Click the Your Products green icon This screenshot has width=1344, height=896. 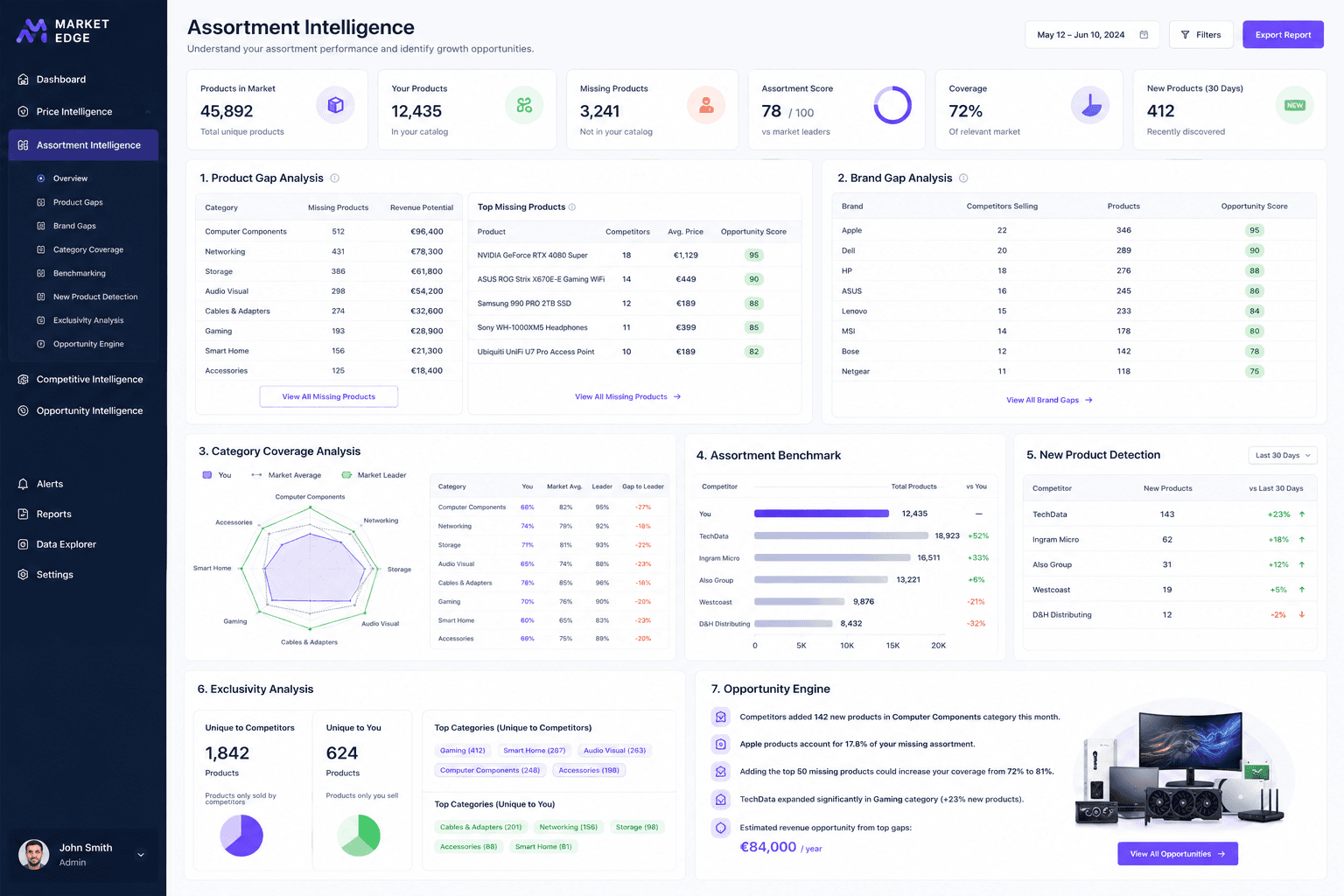click(x=524, y=106)
